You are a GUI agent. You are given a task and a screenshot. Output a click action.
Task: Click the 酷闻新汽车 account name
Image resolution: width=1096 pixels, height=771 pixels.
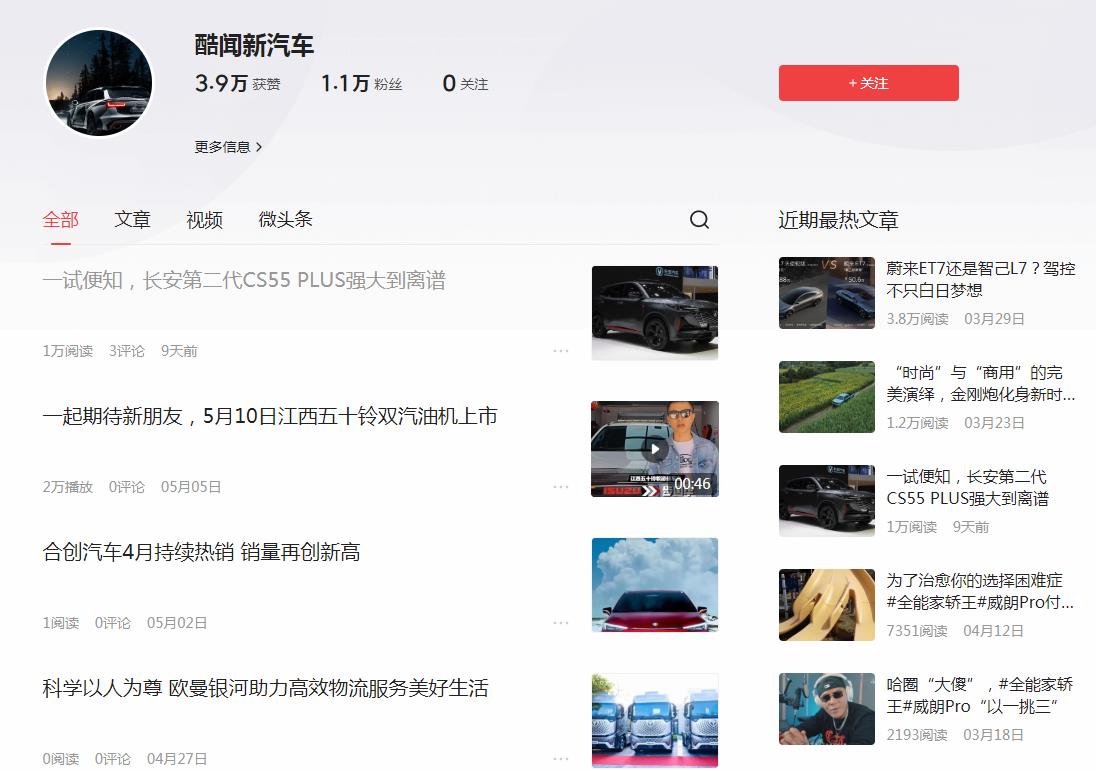[254, 46]
